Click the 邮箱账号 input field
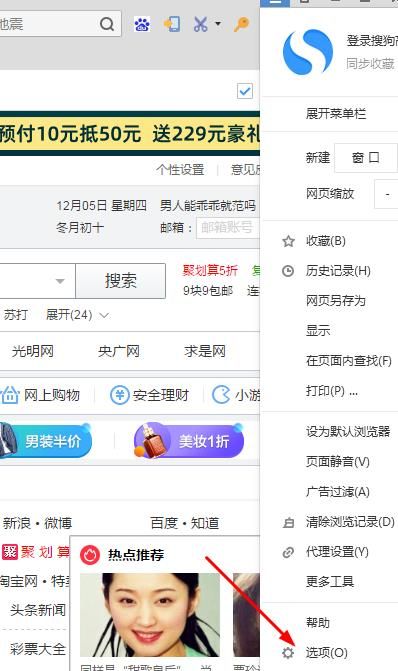Screen dimensions: 398x671 [x=228, y=227]
